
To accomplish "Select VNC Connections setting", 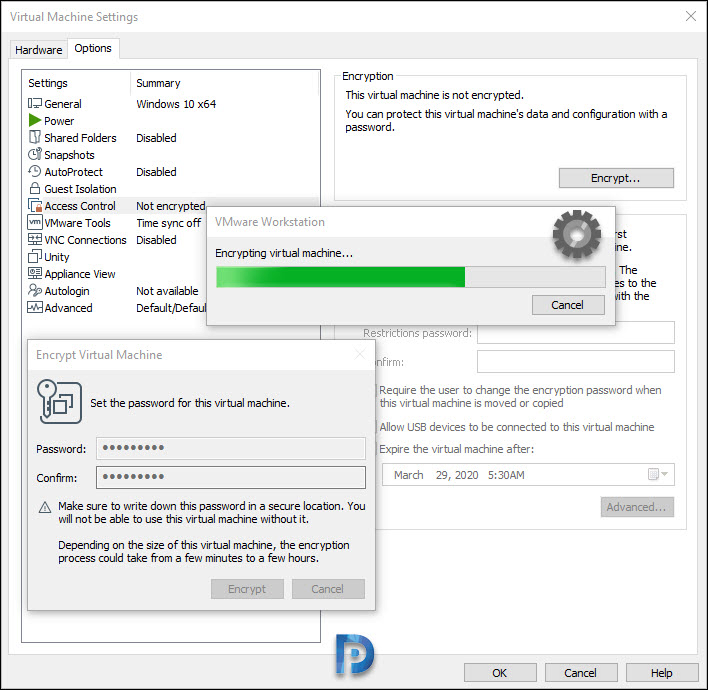I will pos(85,240).
